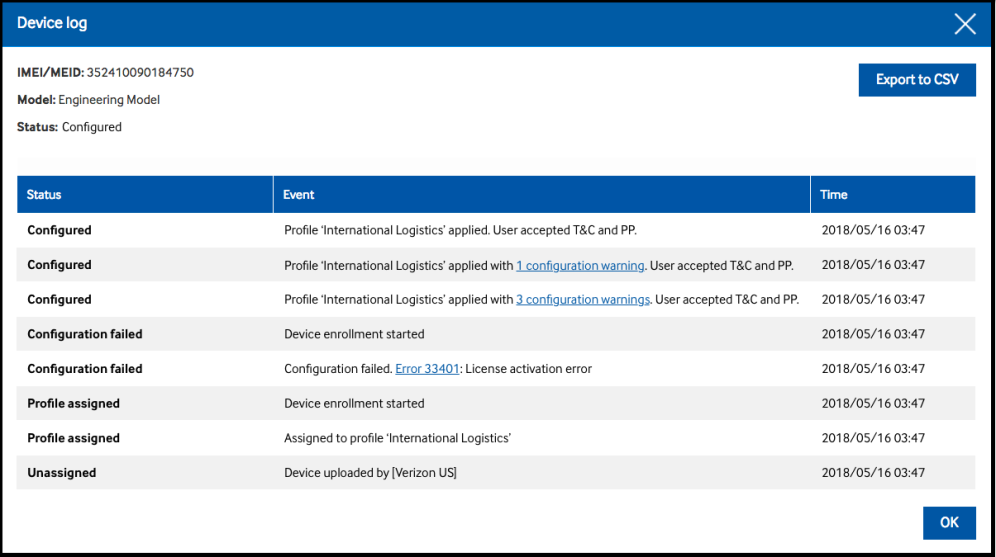
Task: Open the 3 configuration warnings link
Action: tap(582, 300)
